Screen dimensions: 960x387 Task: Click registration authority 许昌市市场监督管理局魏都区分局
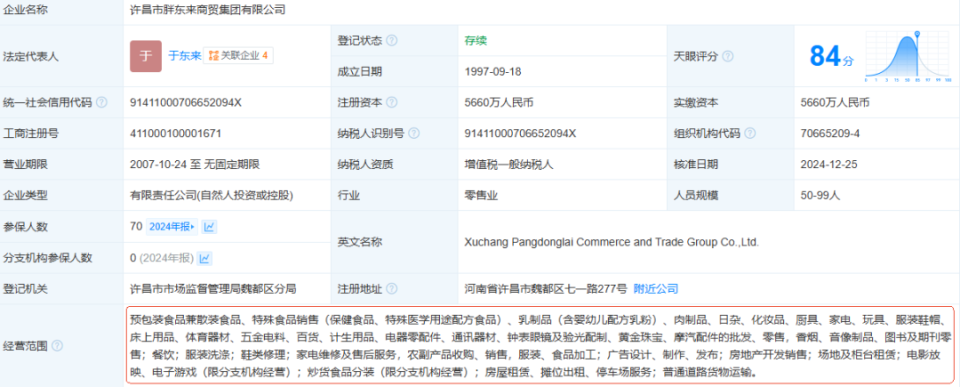[x=213, y=288]
